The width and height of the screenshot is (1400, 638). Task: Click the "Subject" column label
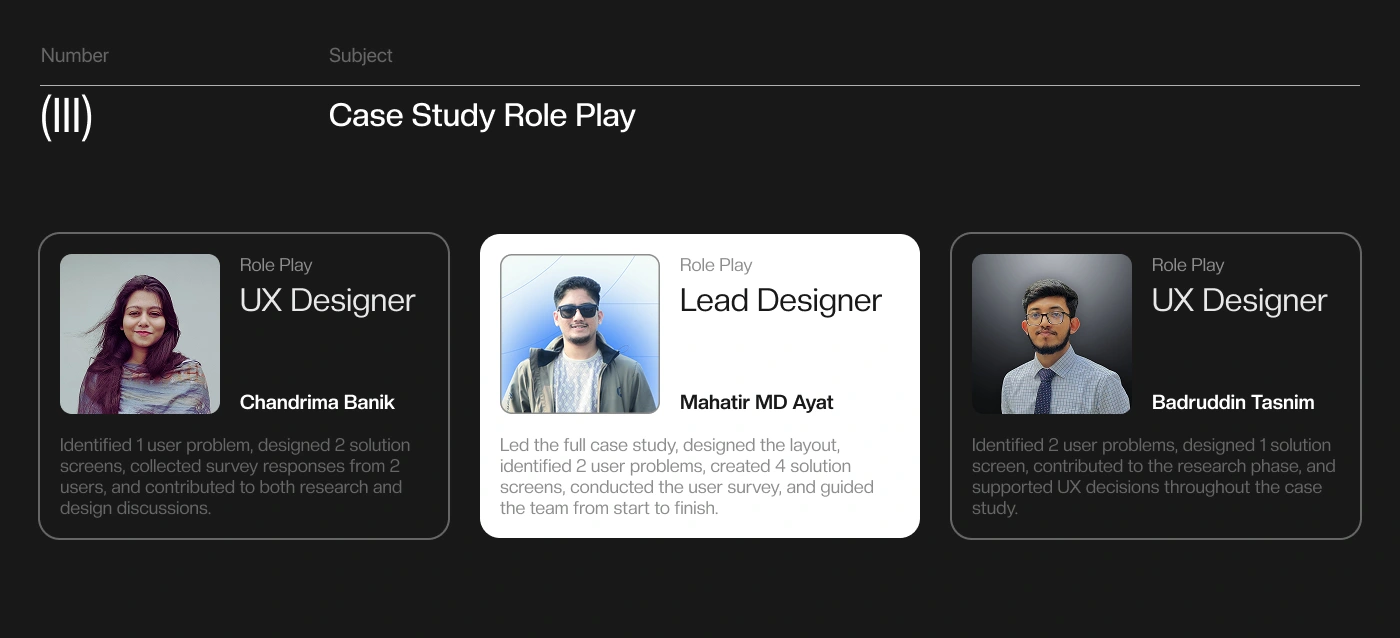click(x=361, y=56)
